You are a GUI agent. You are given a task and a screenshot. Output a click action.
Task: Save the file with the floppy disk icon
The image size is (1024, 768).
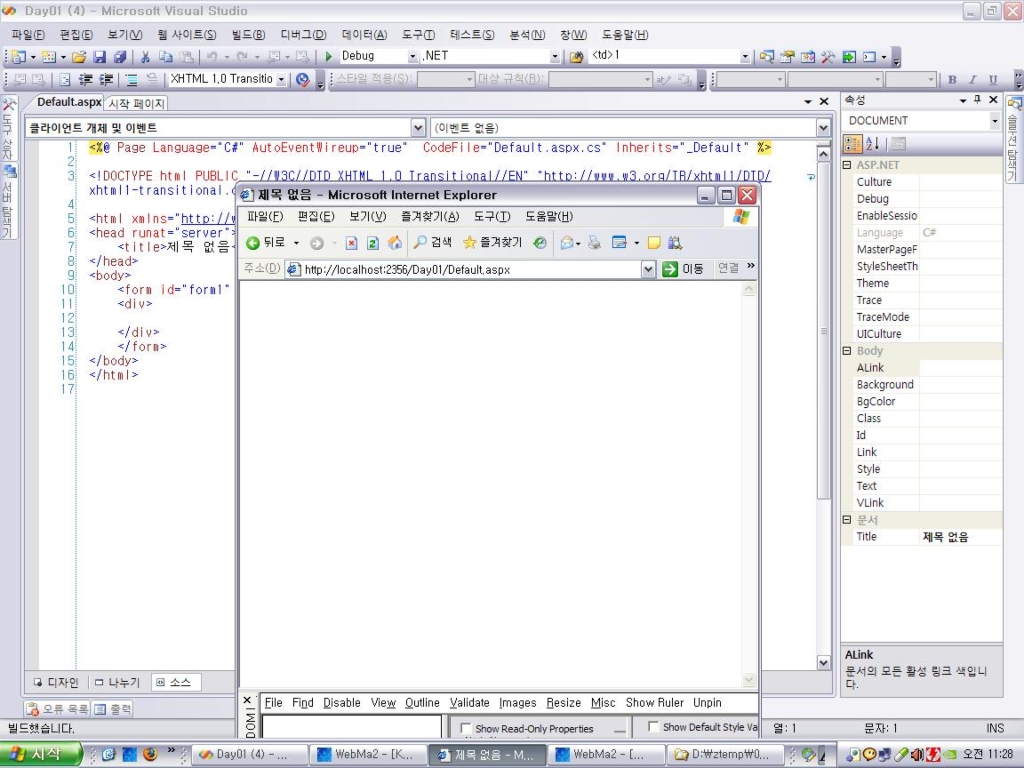[99, 57]
